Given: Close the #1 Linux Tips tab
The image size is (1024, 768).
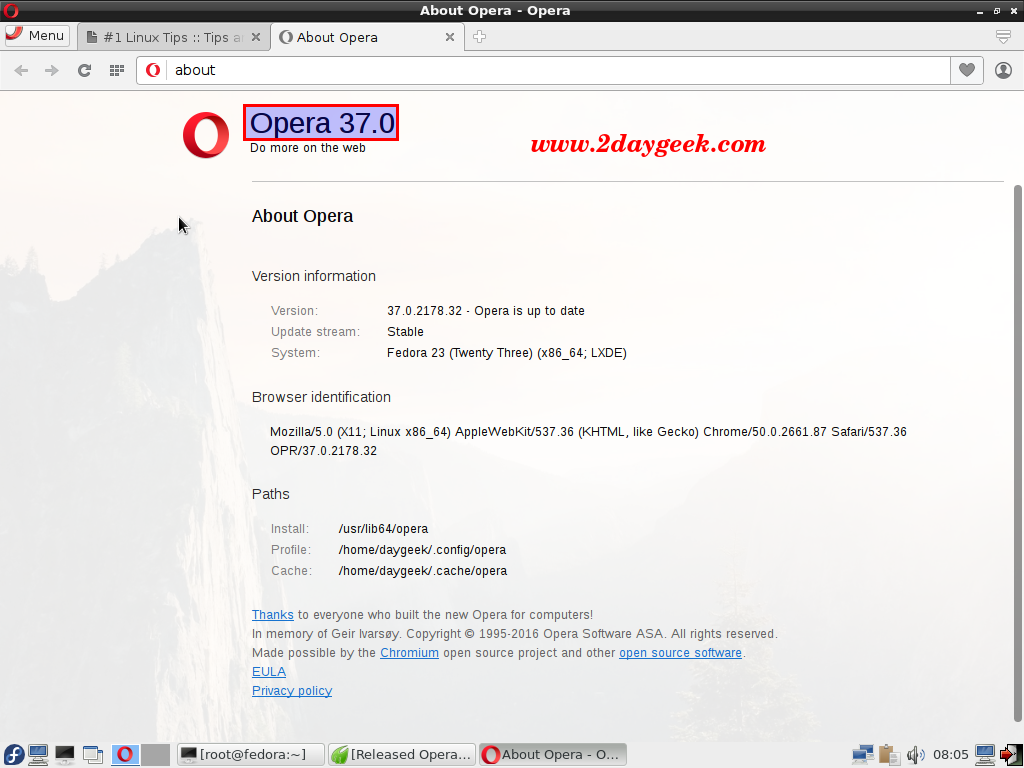Looking at the screenshot, I should (256, 37).
